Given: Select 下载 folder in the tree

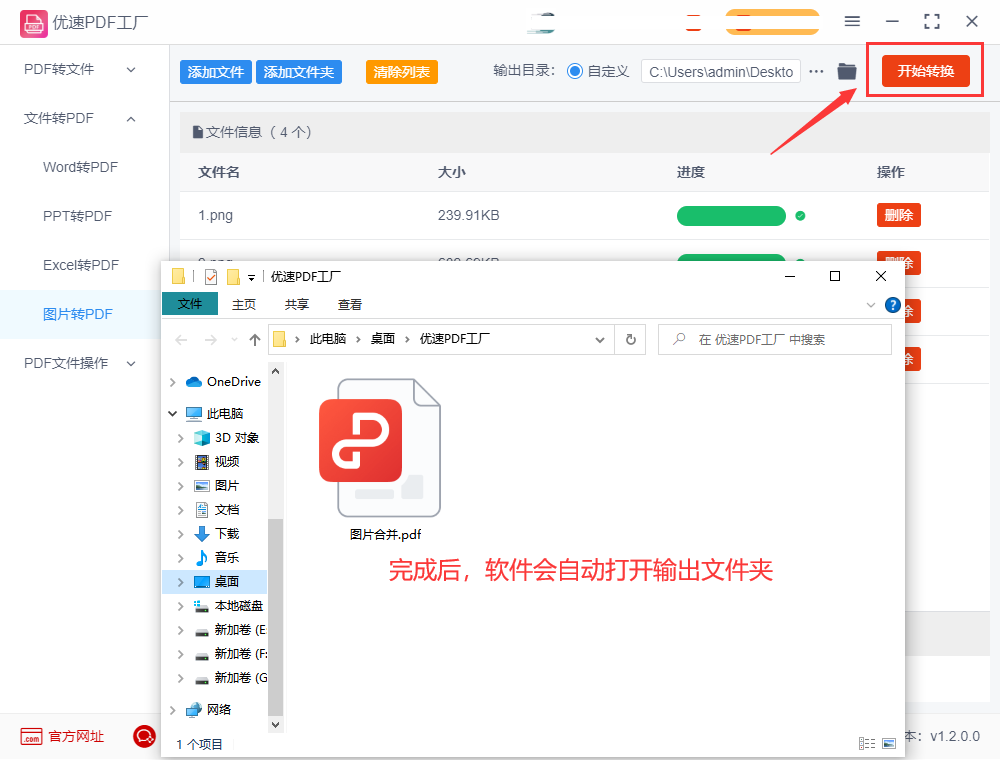Looking at the screenshot, I should click(x=217, y=534).
